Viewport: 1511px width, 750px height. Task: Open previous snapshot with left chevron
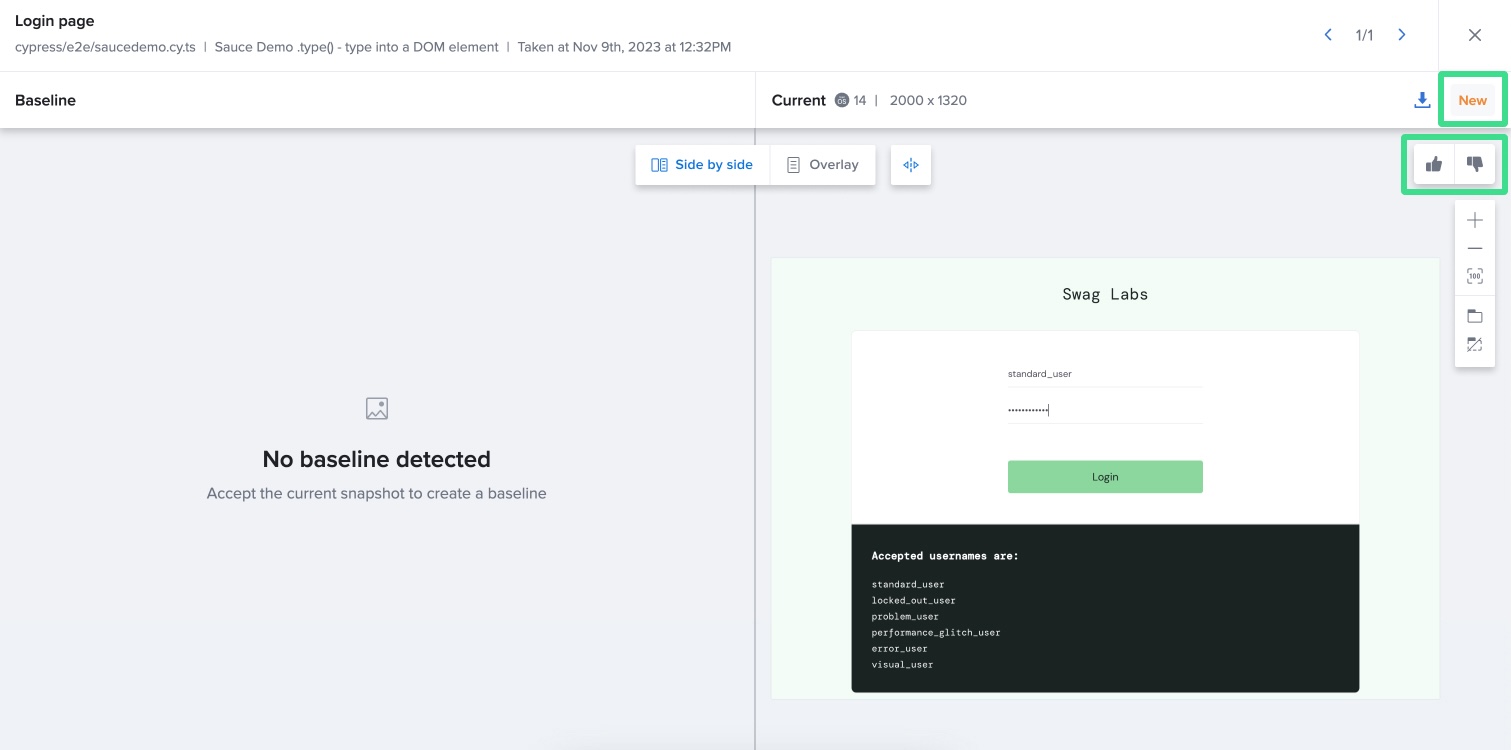1327,34
